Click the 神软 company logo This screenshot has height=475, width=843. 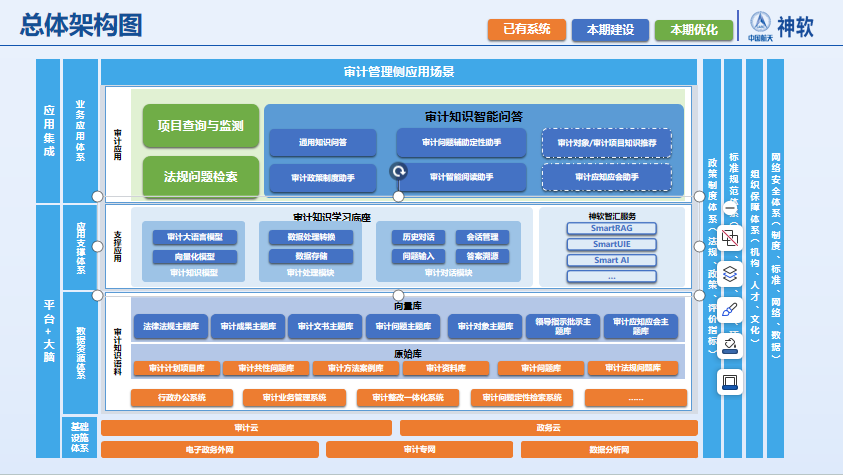click(x=781, y=26)
